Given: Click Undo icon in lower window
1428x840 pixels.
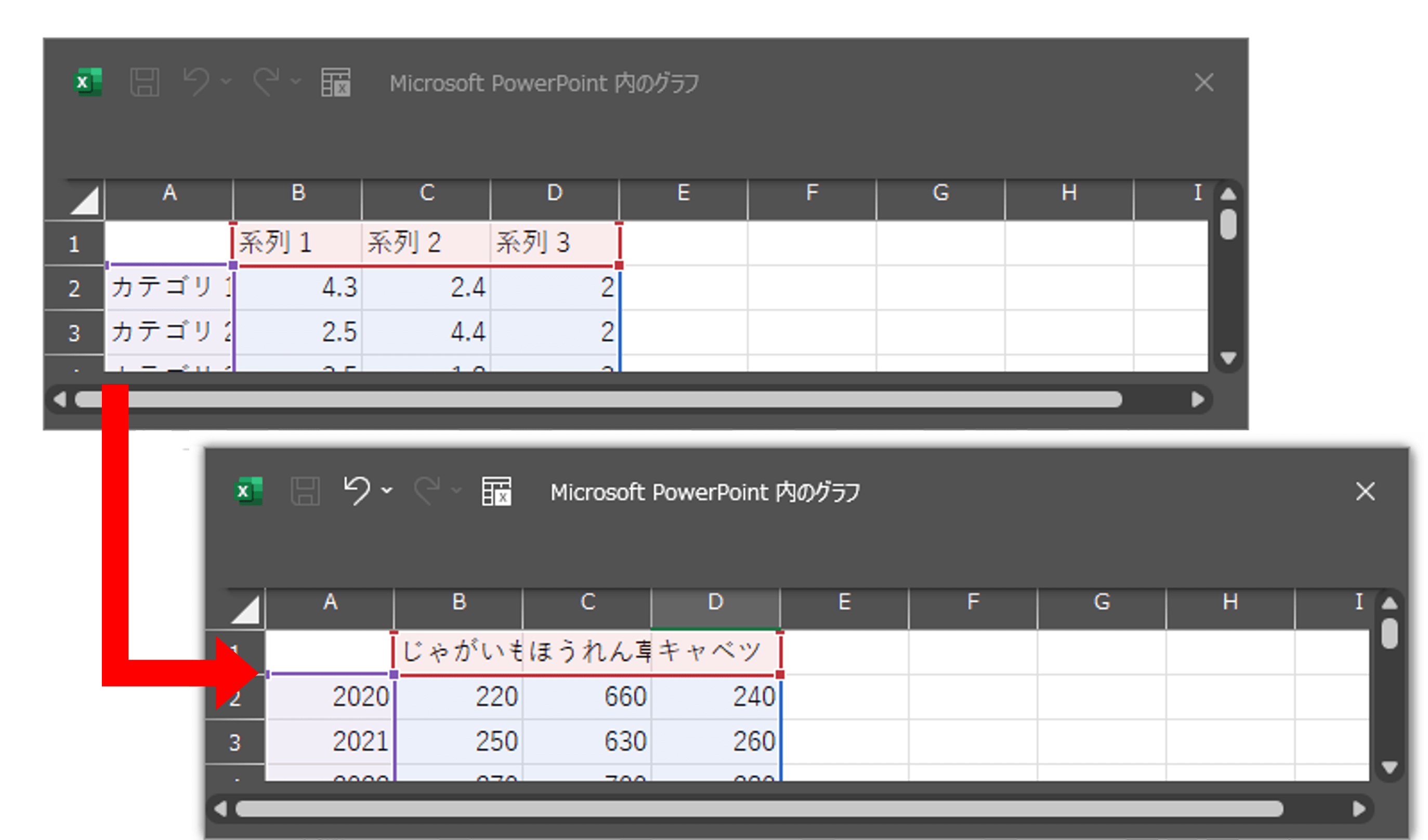Looking at the screenshot, I should (x=357, y=491).
